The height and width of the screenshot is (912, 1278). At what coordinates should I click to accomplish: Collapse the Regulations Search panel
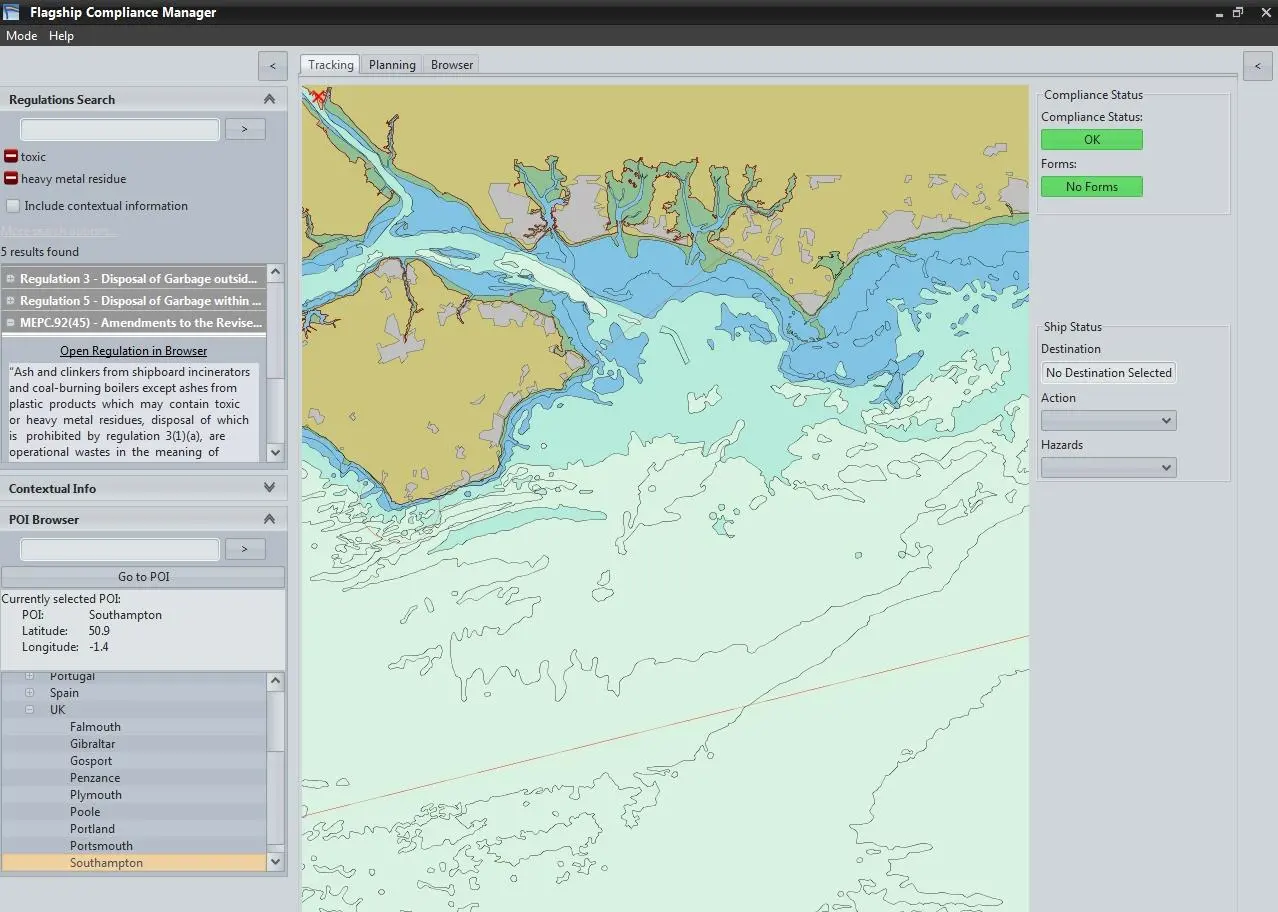(269, 99)
